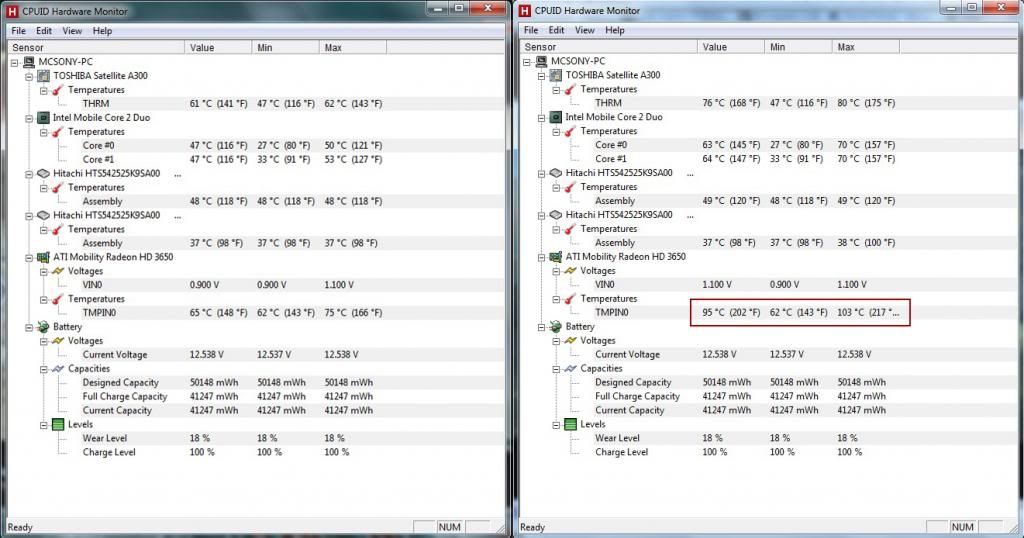Open Help menu in left window
1024x538 pixels.
point(102,31)
